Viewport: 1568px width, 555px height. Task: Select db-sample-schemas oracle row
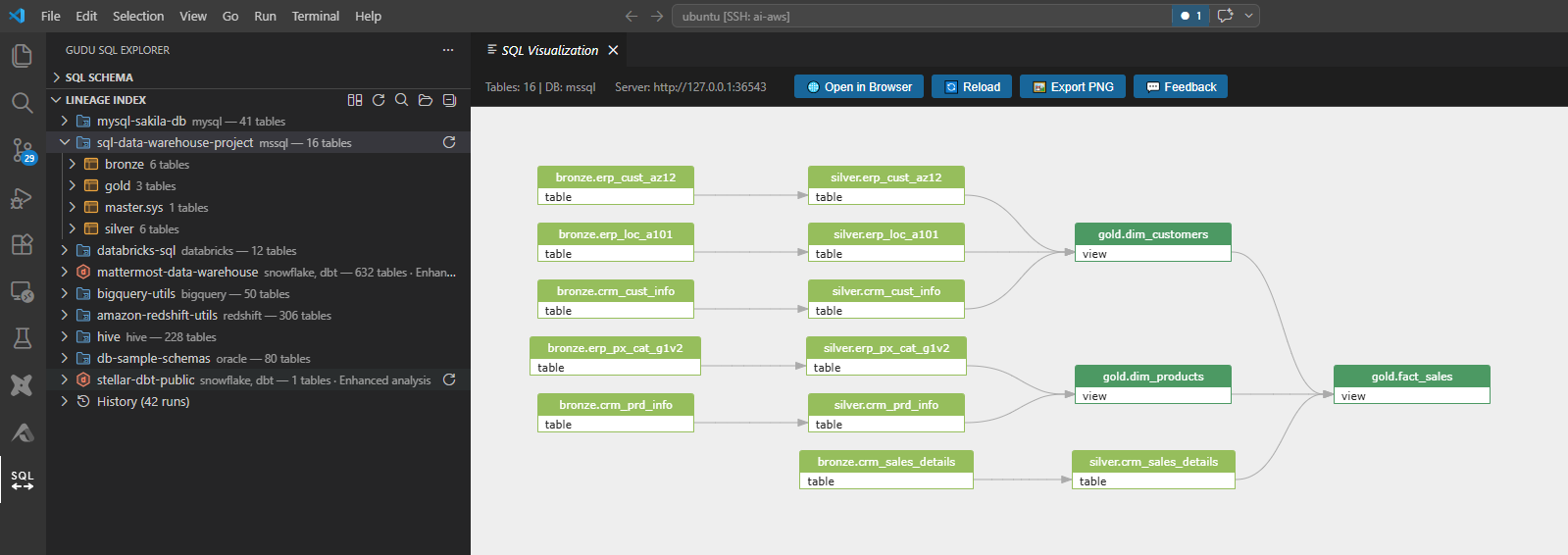[x=259, y=358]
